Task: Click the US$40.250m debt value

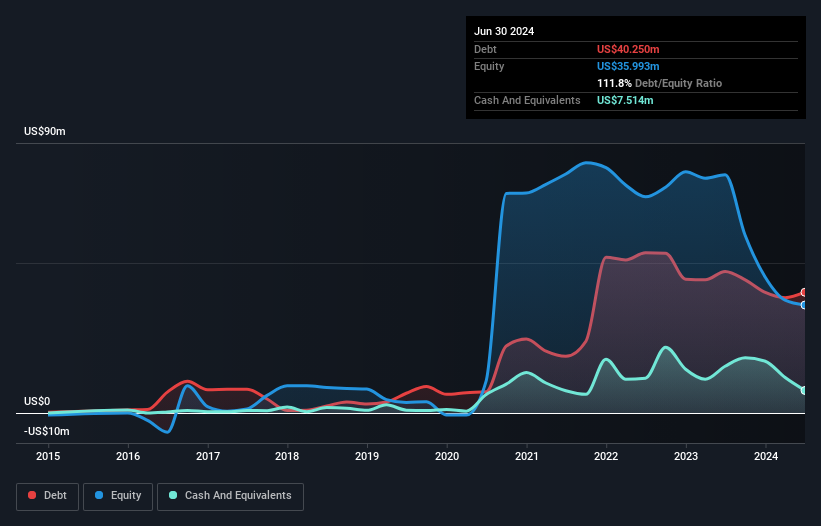Action: tap(628, 49)
